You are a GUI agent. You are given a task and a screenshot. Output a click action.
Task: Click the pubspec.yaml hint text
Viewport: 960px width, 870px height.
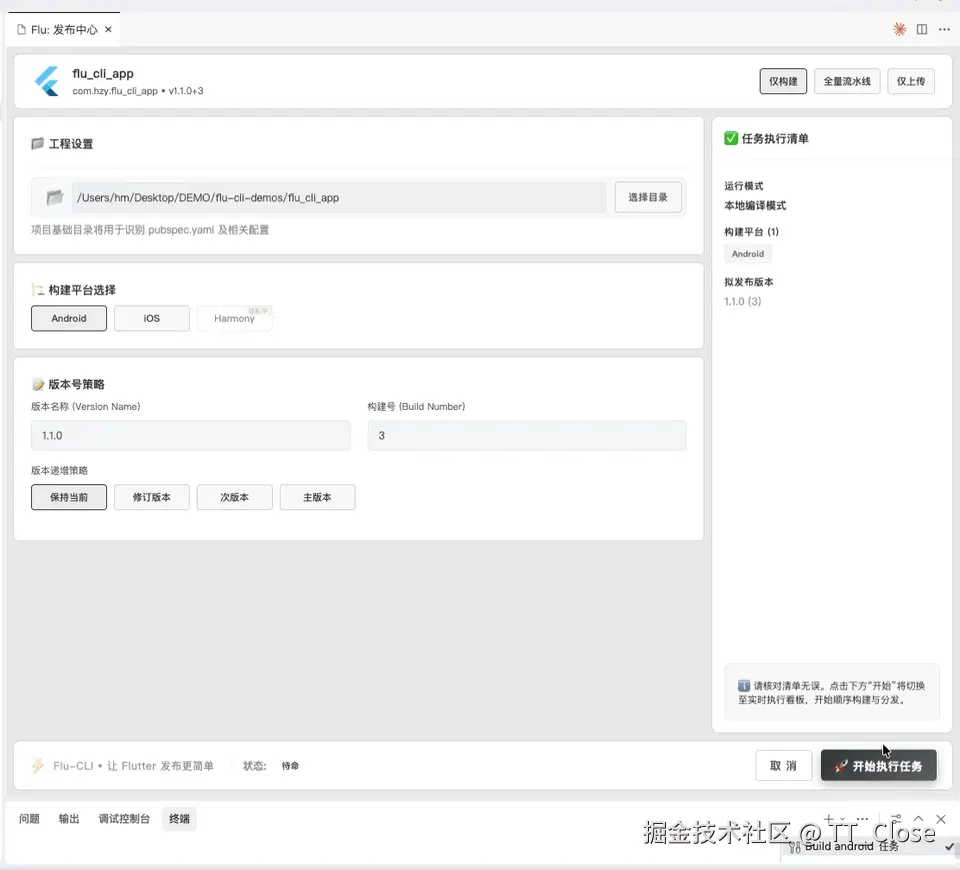(x=150, y=230)
